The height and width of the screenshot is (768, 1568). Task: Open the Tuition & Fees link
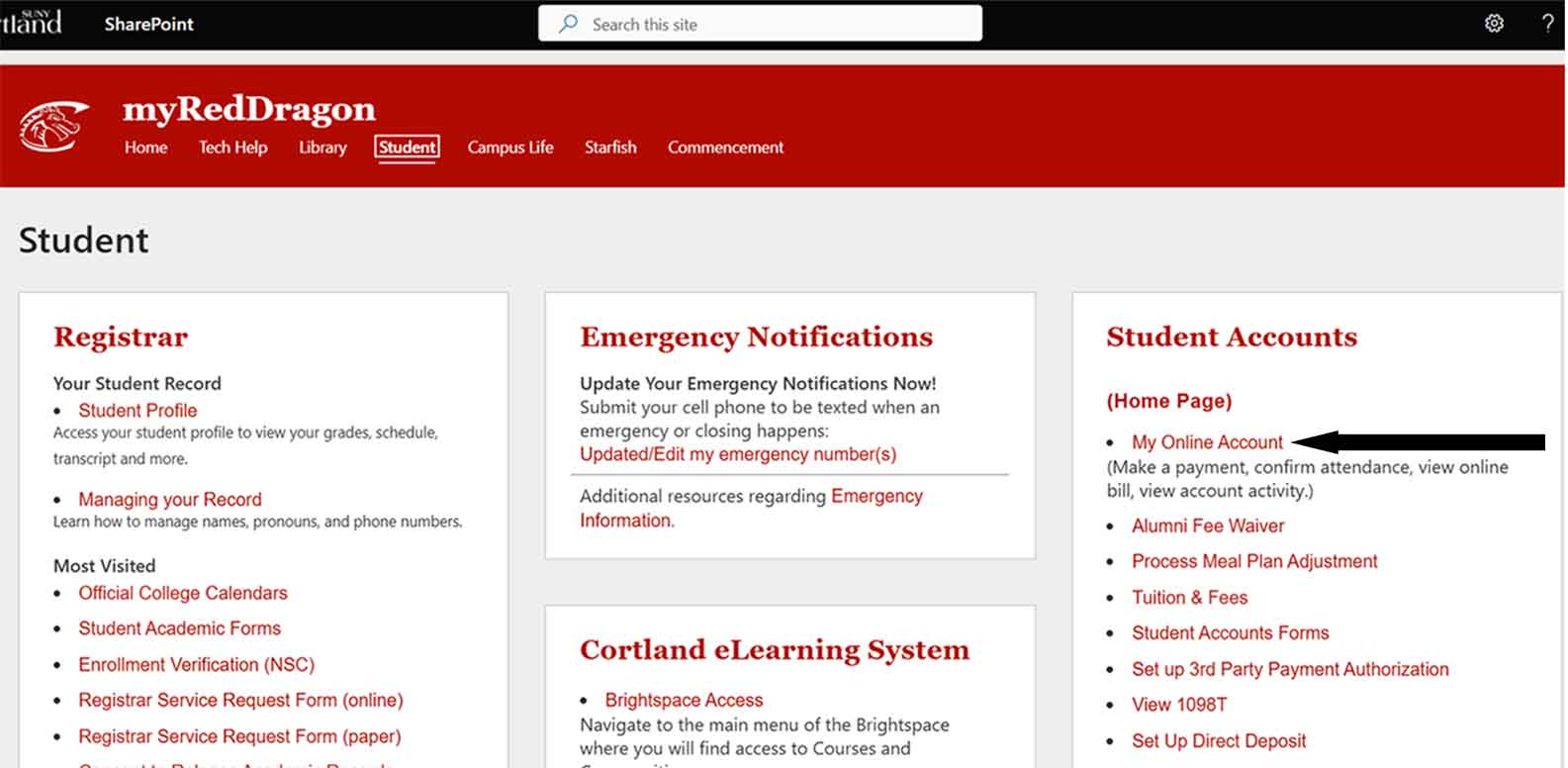click(1189, 598)
